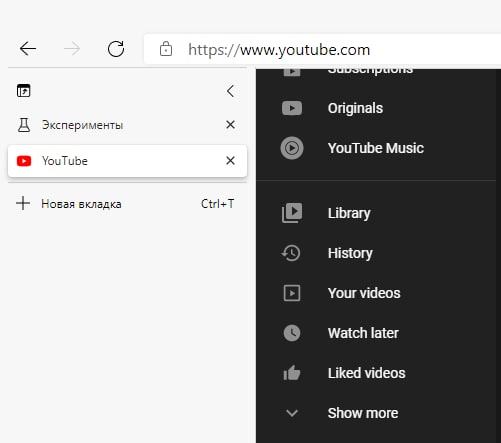Open a new tab with Новая вкладка
Screen dimensions: 501x443
click(x=127, y=204)
